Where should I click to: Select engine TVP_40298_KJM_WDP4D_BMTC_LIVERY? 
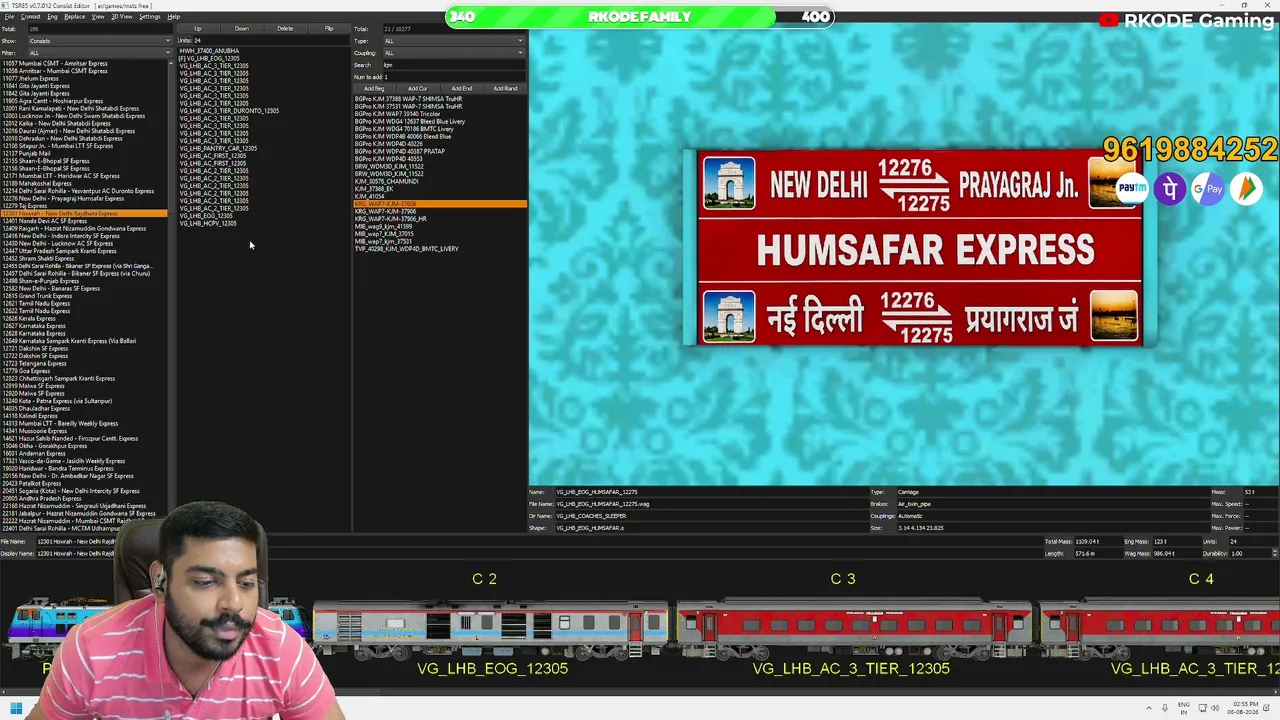[x=406, y=249]
